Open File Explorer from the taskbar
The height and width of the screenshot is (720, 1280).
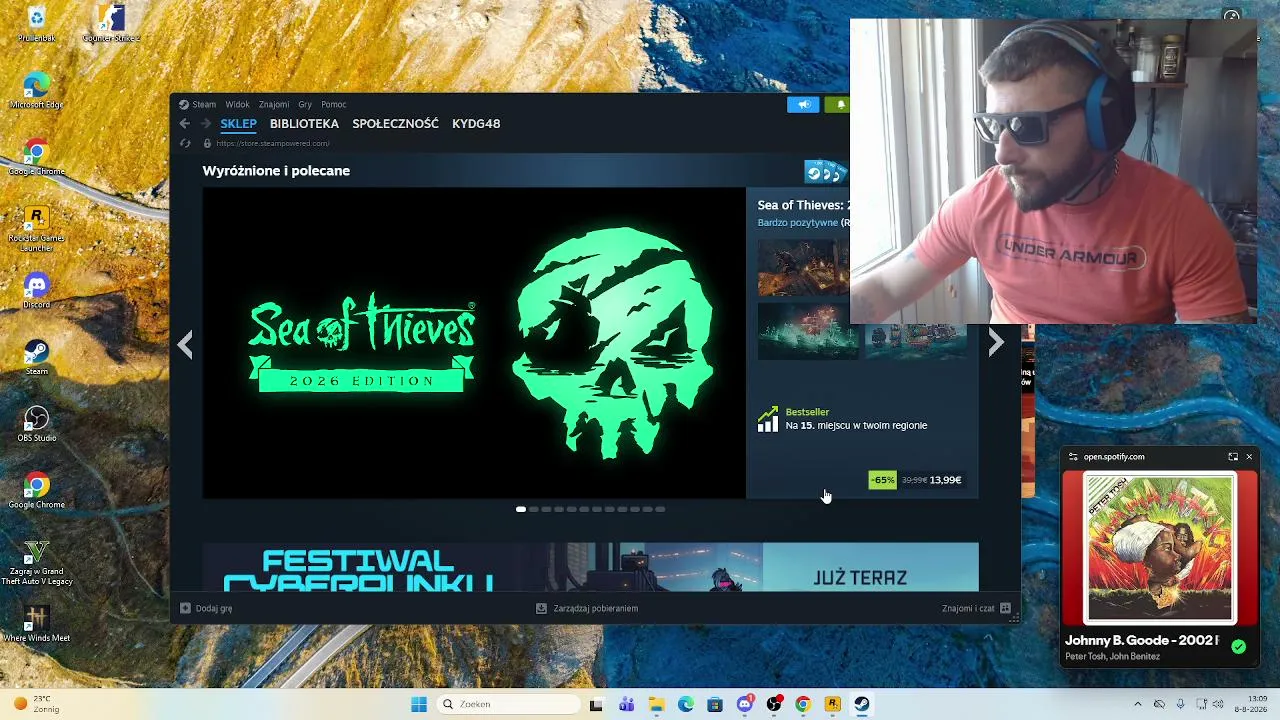pyautogui.click(x=656, y=705)
